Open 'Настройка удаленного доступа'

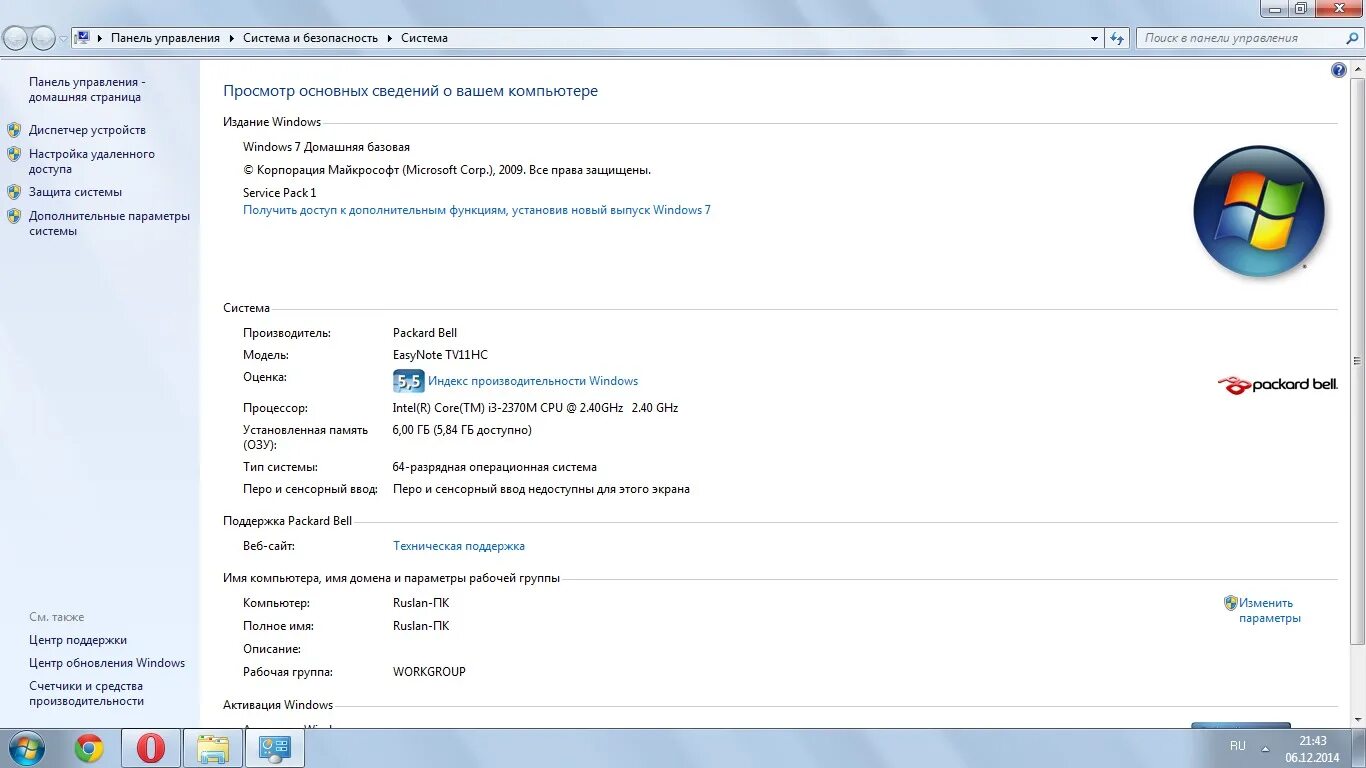(92, 162)
